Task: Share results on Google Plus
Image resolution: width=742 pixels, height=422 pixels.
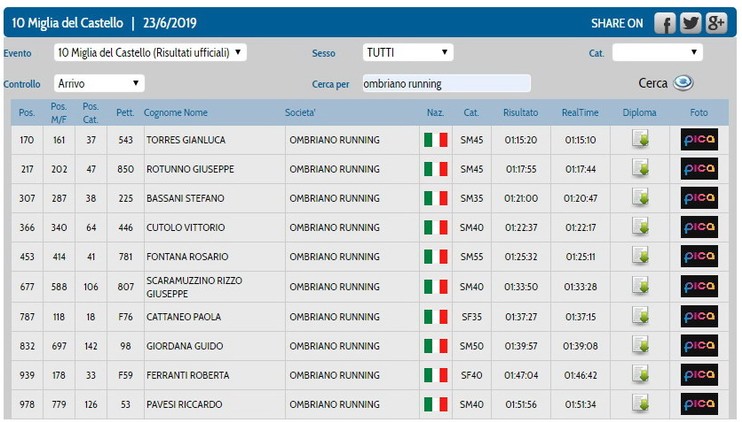Action: pyautogui.click(x=716, y=23)
